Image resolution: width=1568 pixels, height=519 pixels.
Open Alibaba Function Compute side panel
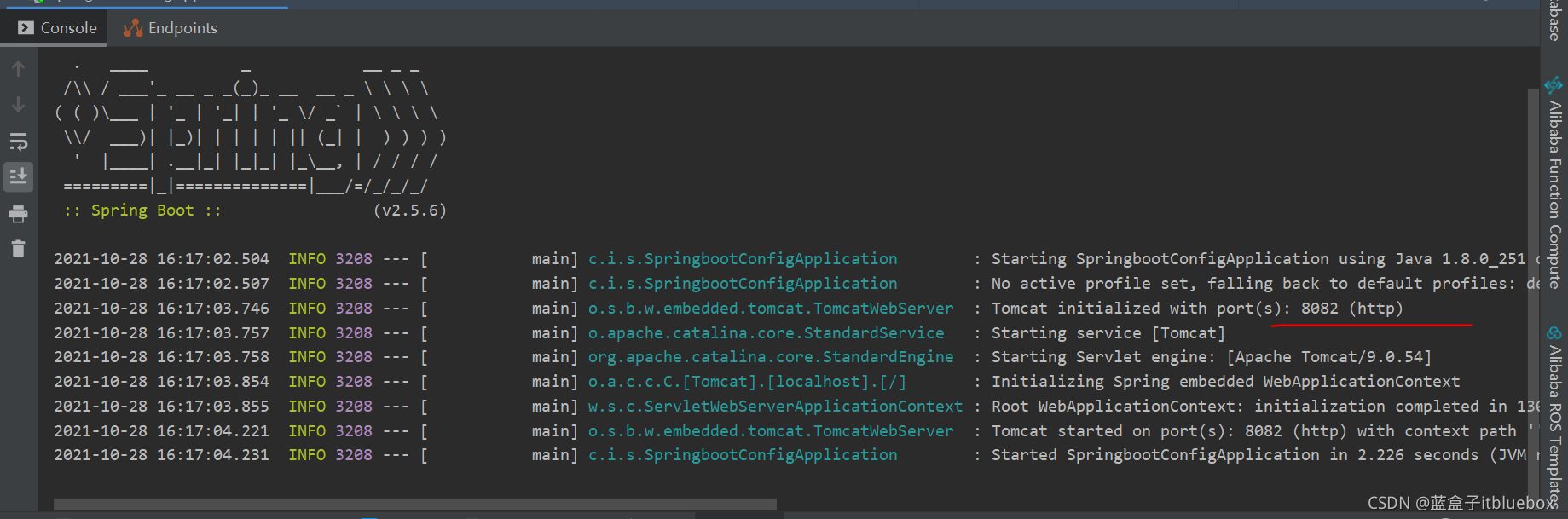pyautogui.click(x=1554, y=183)
